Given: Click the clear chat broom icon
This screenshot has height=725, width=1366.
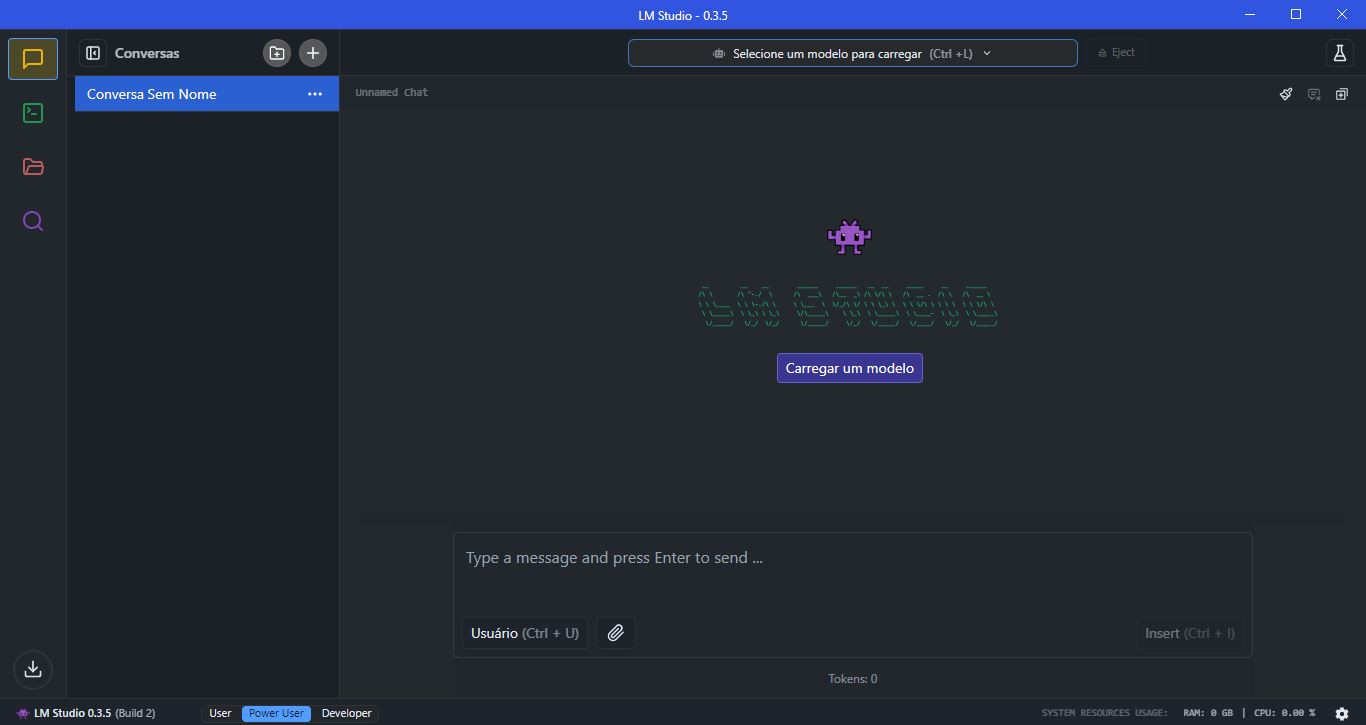Looking at the screenshot, I should pyautogui.click(x=1286, y=94).
